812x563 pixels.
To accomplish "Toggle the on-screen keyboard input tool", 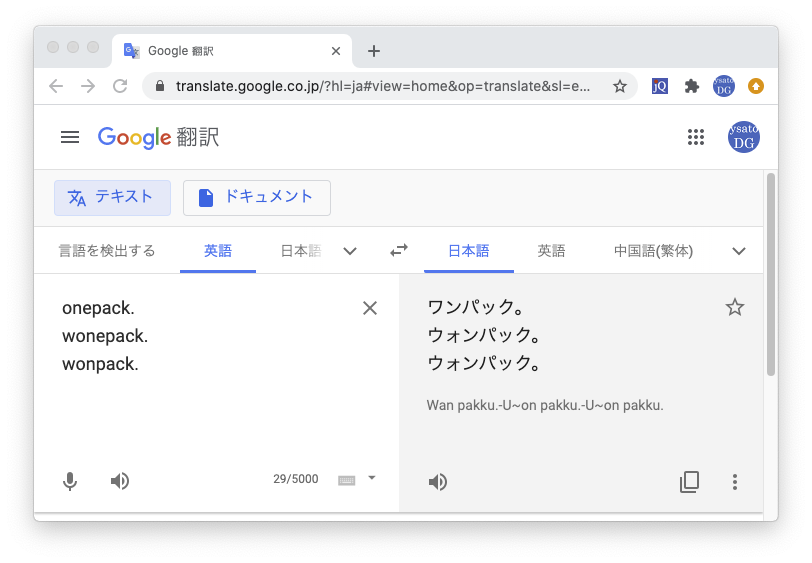I will coord(346,480).
